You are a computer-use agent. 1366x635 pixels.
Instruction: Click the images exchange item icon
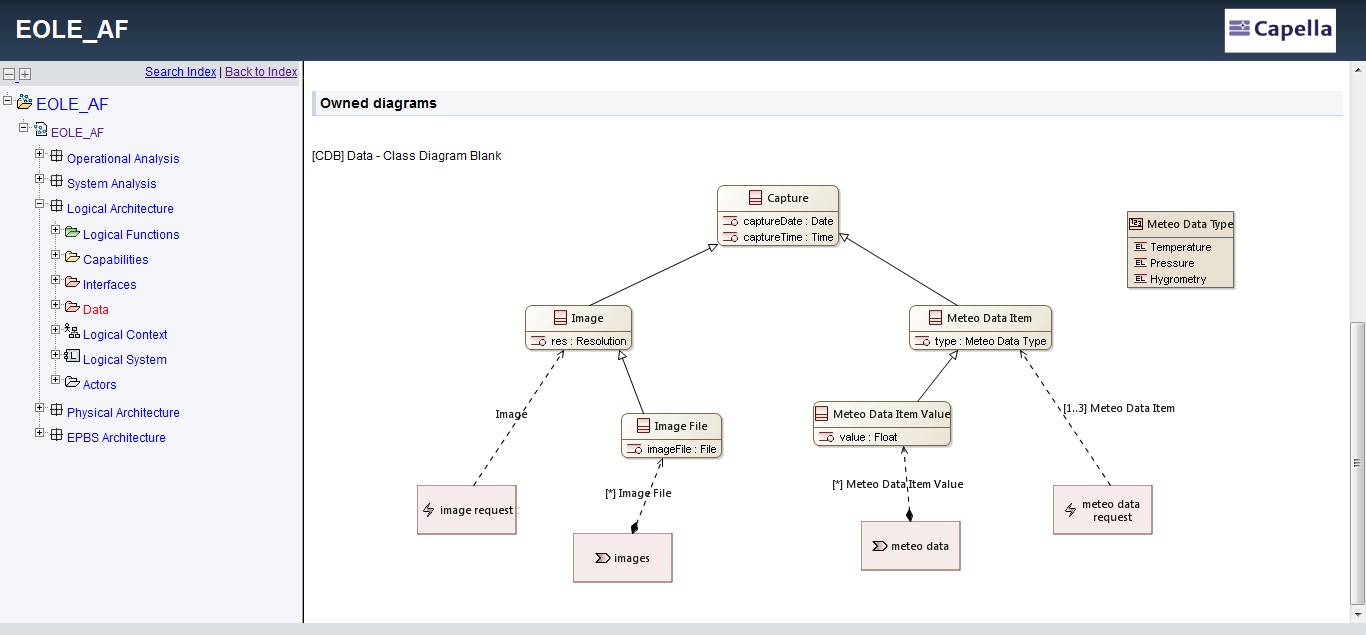602,558
